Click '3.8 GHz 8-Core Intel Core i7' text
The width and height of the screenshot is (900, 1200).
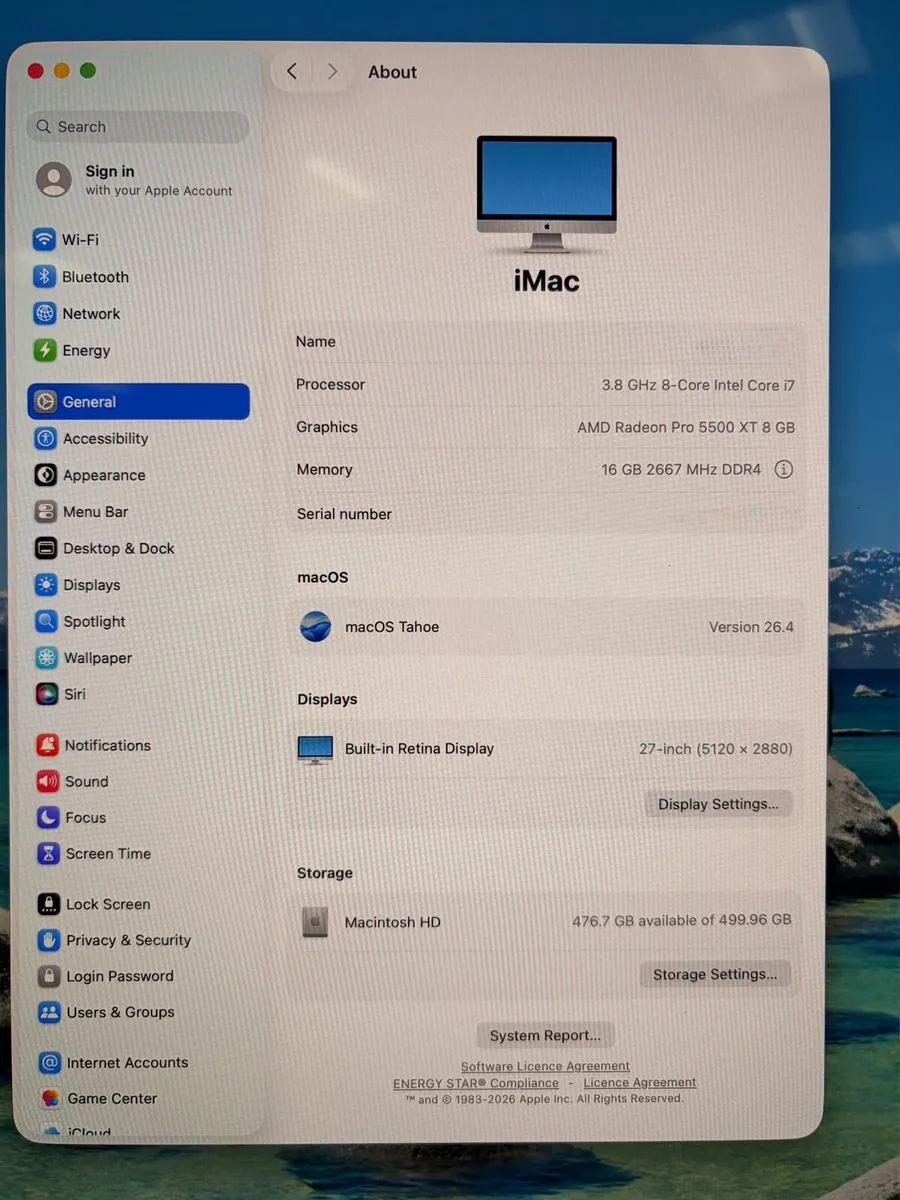[698, 385]
